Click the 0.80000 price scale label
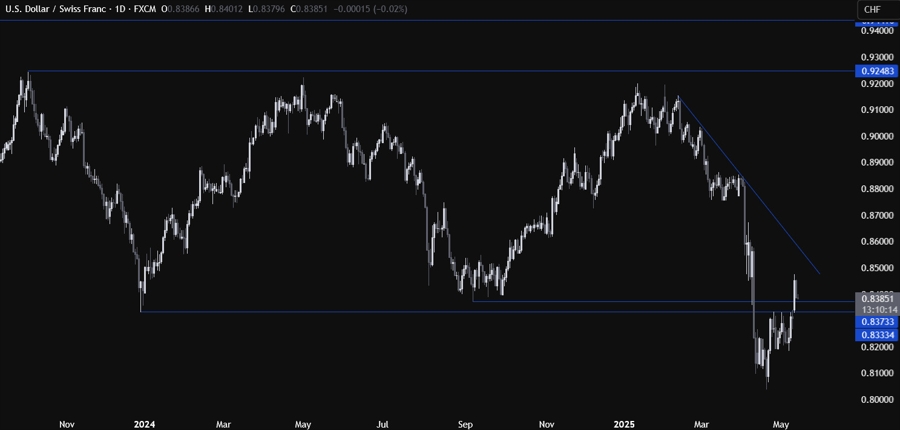 876,400
